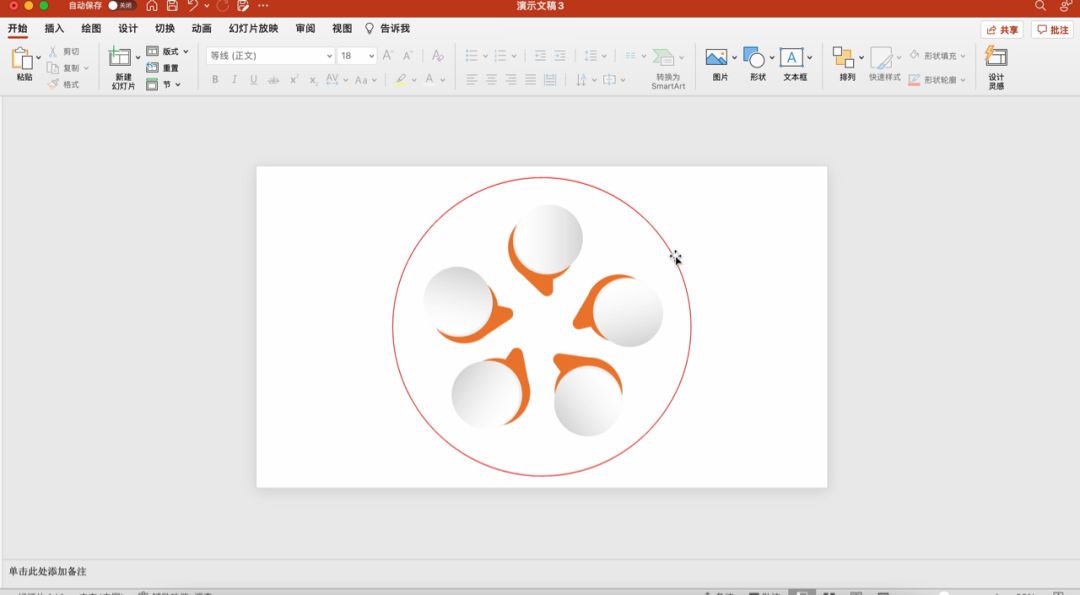Click the 共享 share button
Image resolution: width=1080 pixels, height=595 pixels.
(1002, 30)
